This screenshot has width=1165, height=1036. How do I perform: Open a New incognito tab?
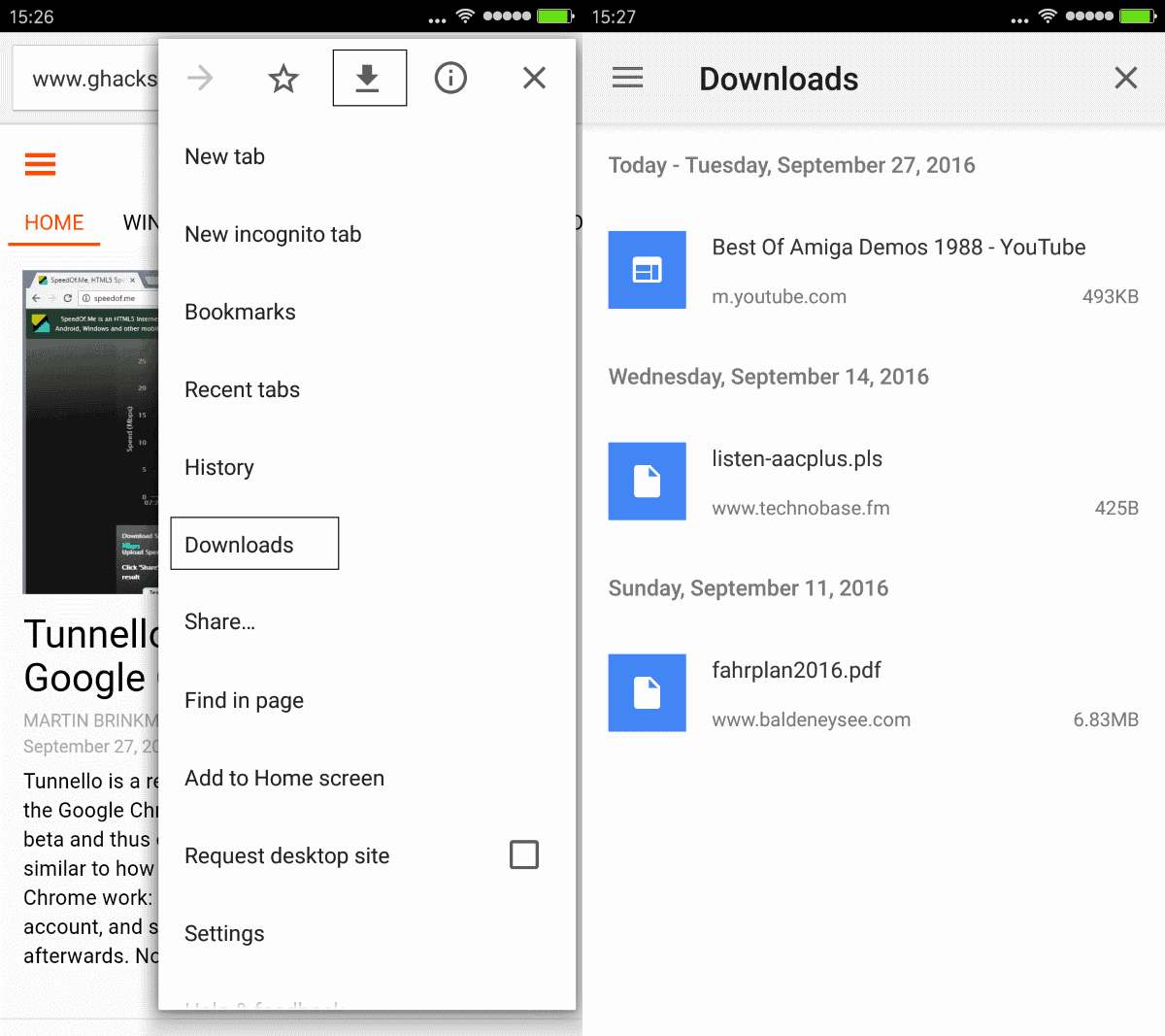(x=273, y=234)
